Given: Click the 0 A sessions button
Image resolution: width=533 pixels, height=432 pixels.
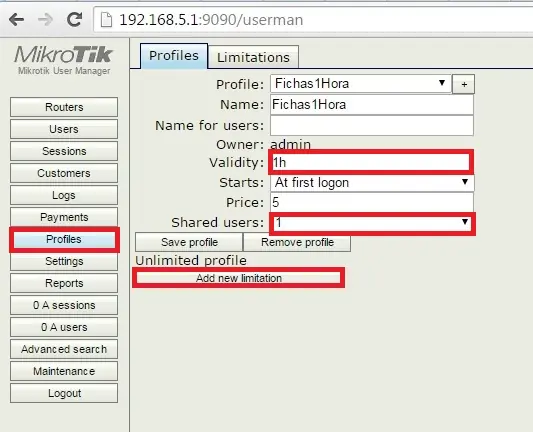Looking at the screenshot, I should click(x=64, y=305).
